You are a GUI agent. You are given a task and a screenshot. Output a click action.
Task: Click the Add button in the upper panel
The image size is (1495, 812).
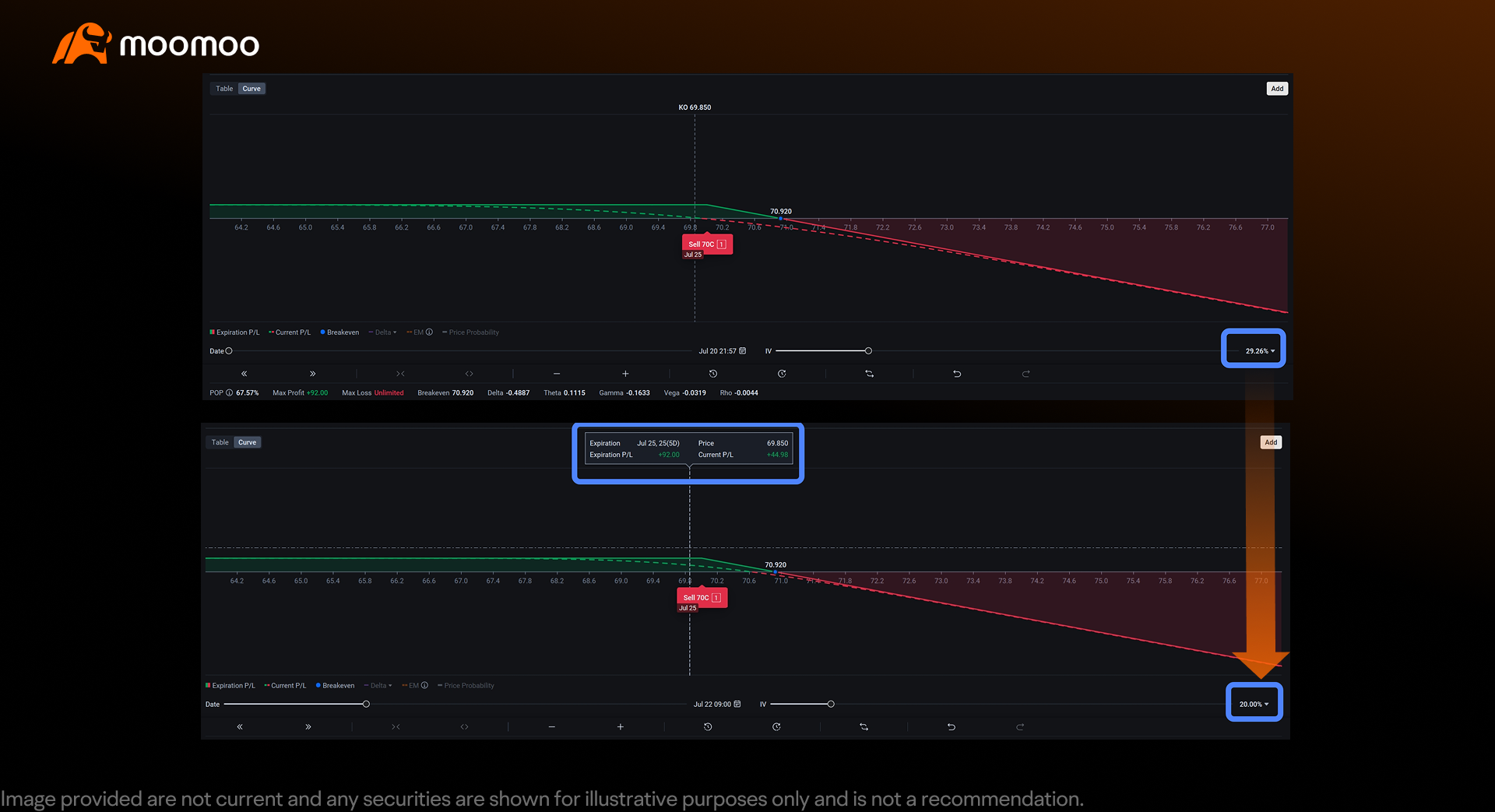click(x=1277, y=89)
